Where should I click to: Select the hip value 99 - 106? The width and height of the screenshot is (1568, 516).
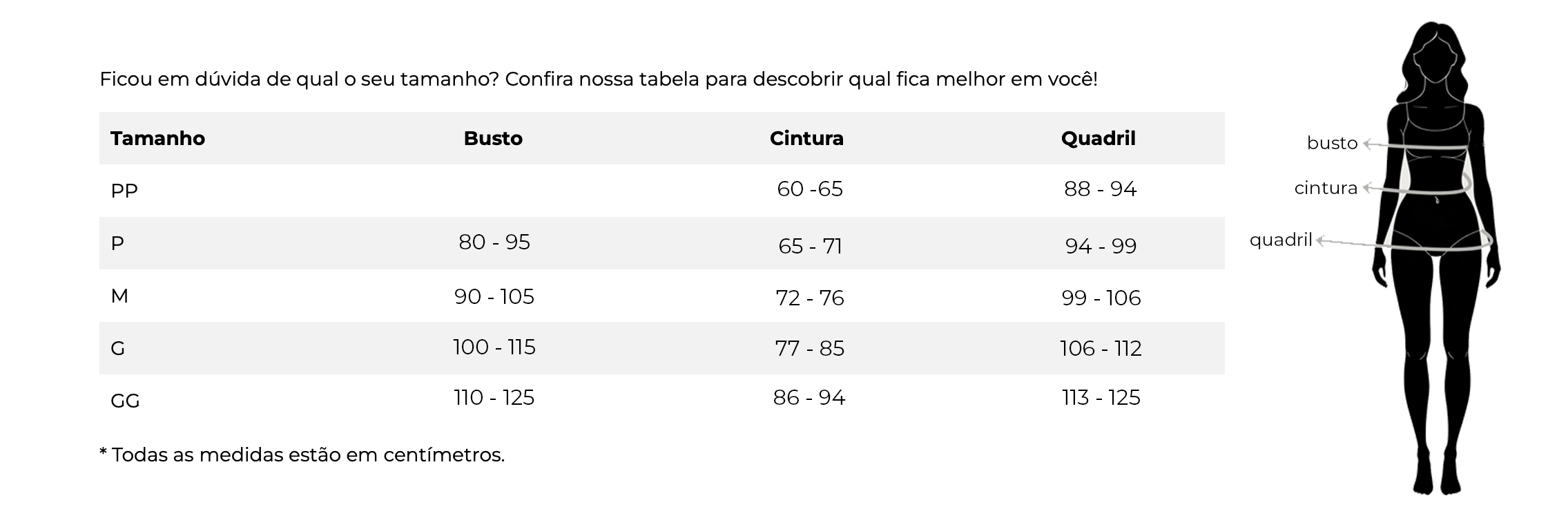[x=1101, y=298]
